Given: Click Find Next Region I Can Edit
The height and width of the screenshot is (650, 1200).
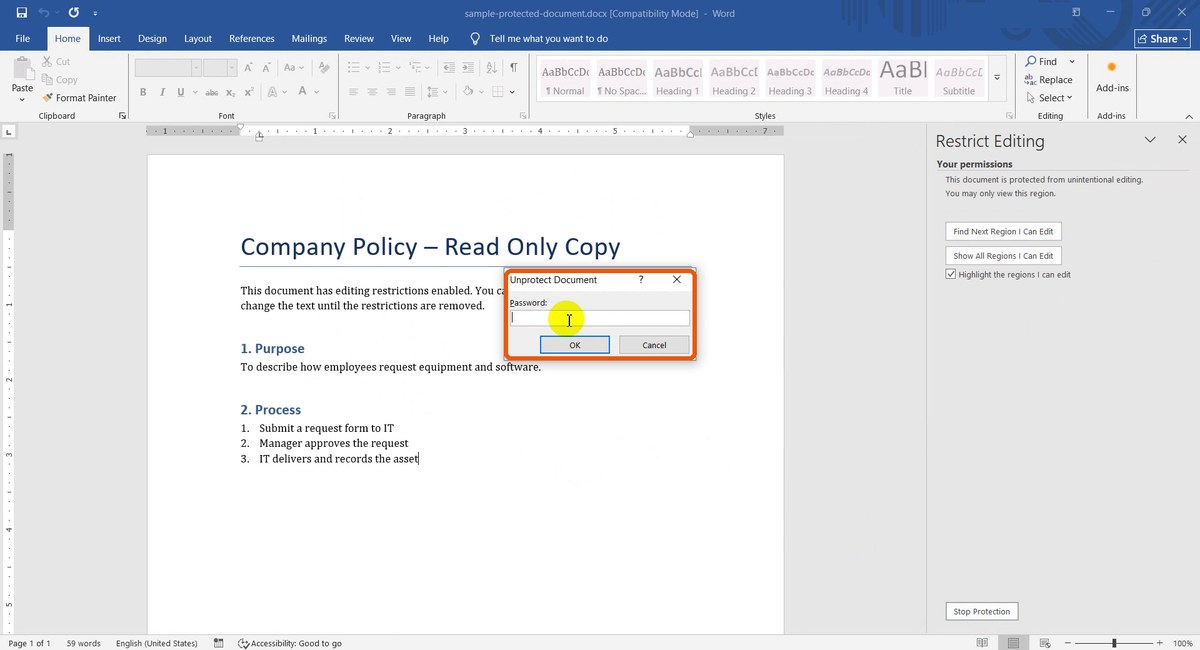Looking at the screenshot, I should point(1003,231).
